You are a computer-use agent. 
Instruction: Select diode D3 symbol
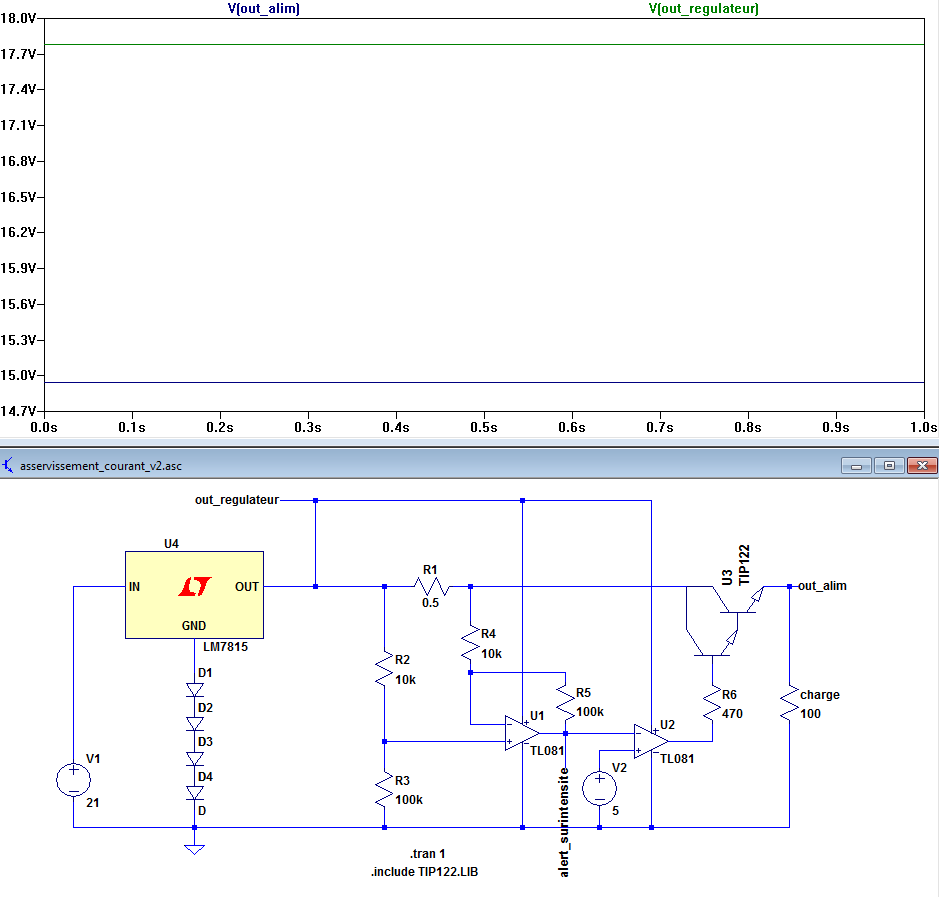coord(195,759)
